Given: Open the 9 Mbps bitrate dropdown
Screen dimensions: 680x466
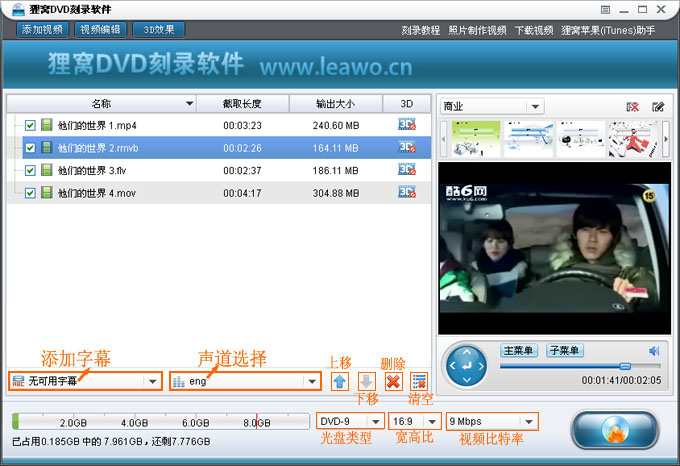Looking at the screenshot, I should tap(492, 421).
